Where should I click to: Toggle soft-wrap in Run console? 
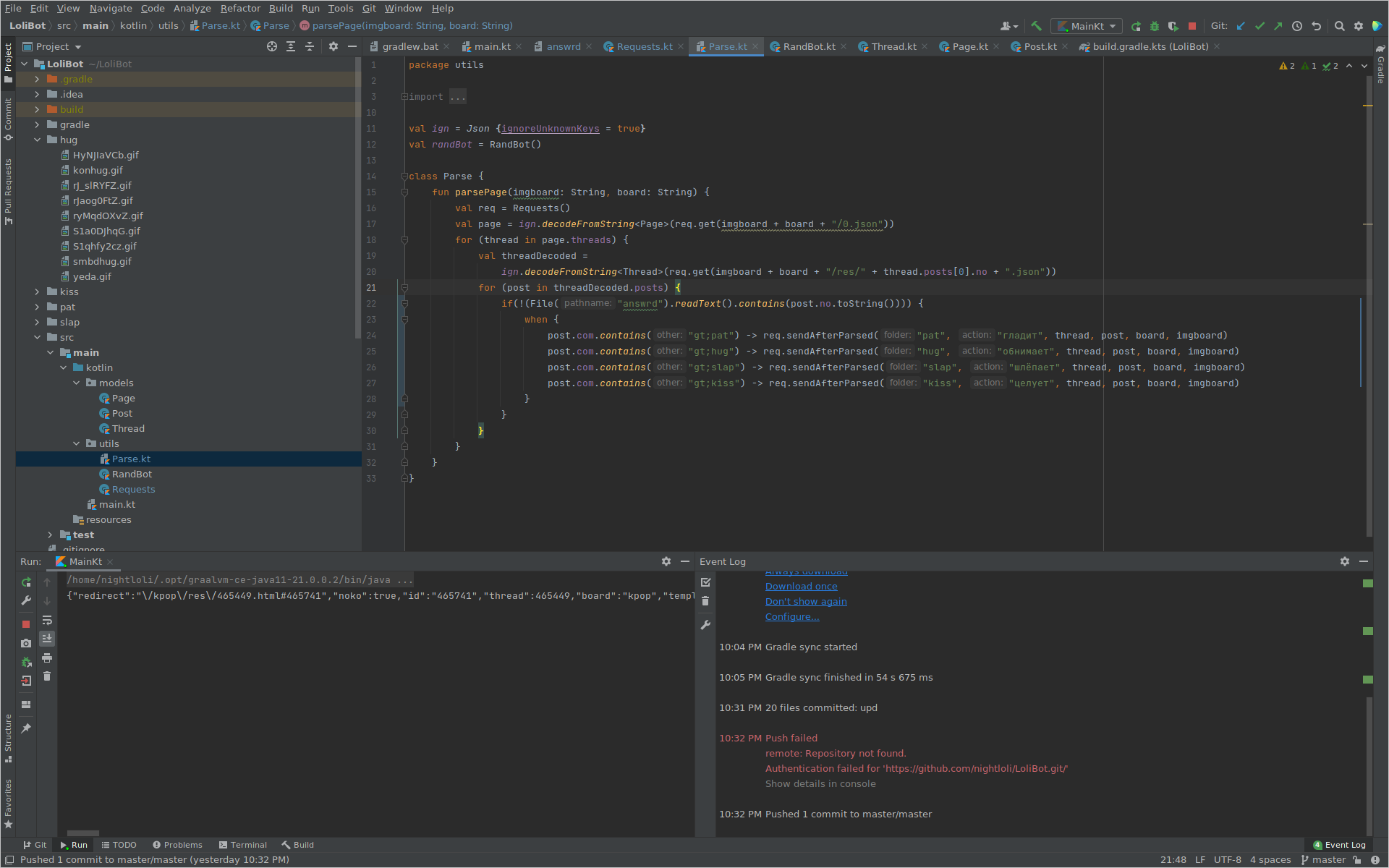[x=47, y=621]
